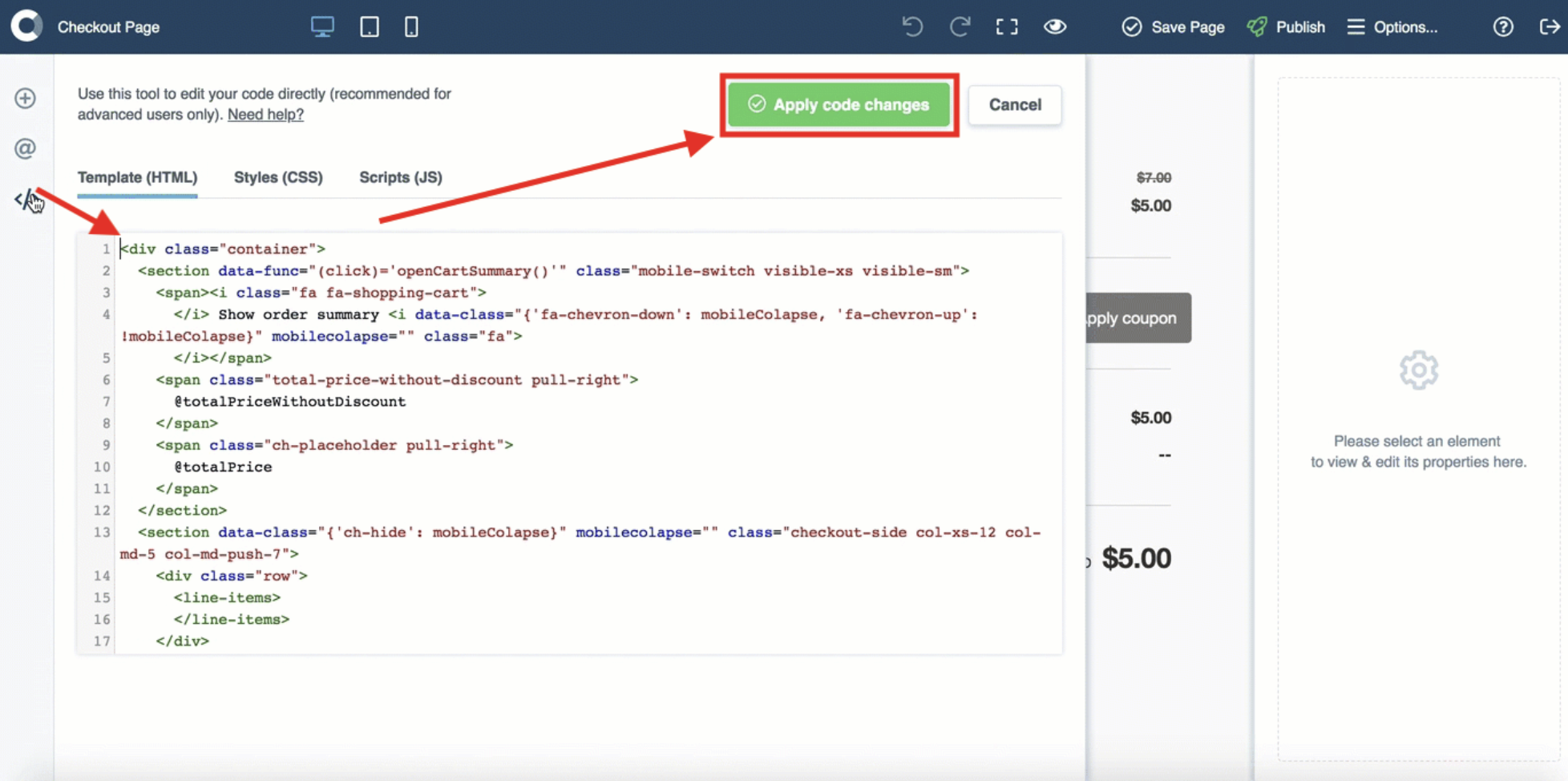Switch to the Styles (CSS) tab
This screenshot has height=781, width=1568.
click(278, 177)
